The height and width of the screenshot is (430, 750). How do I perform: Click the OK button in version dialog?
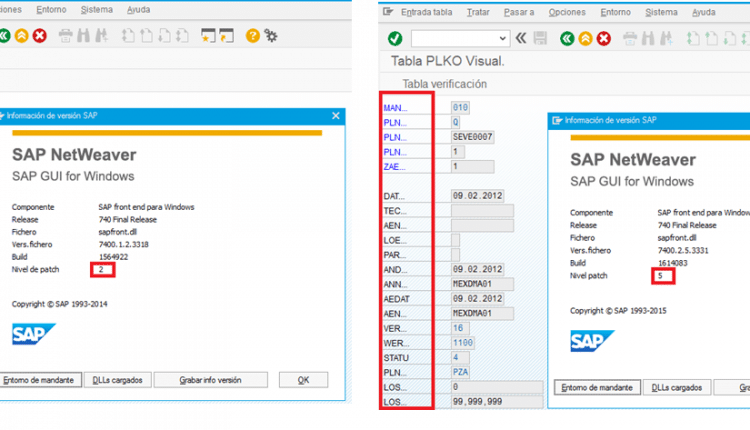(x=303, y=380)
